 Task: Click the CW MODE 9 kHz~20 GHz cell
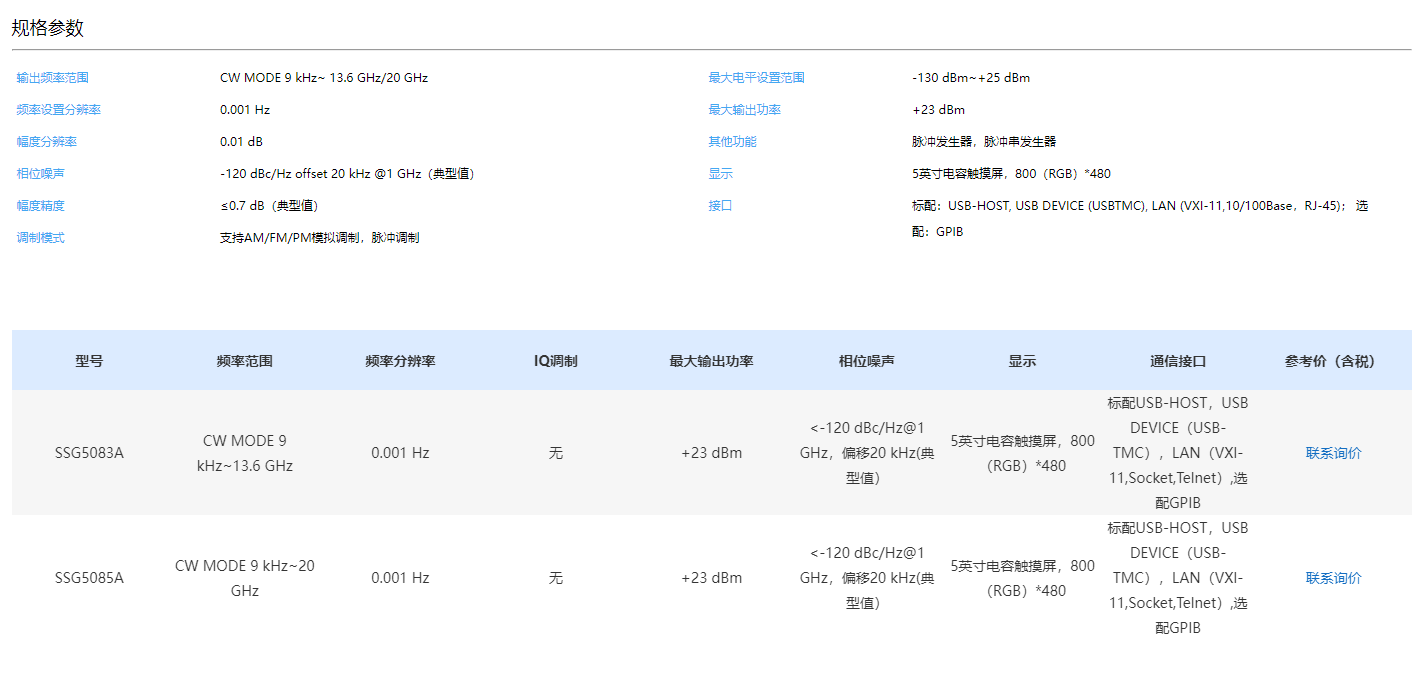245,578
